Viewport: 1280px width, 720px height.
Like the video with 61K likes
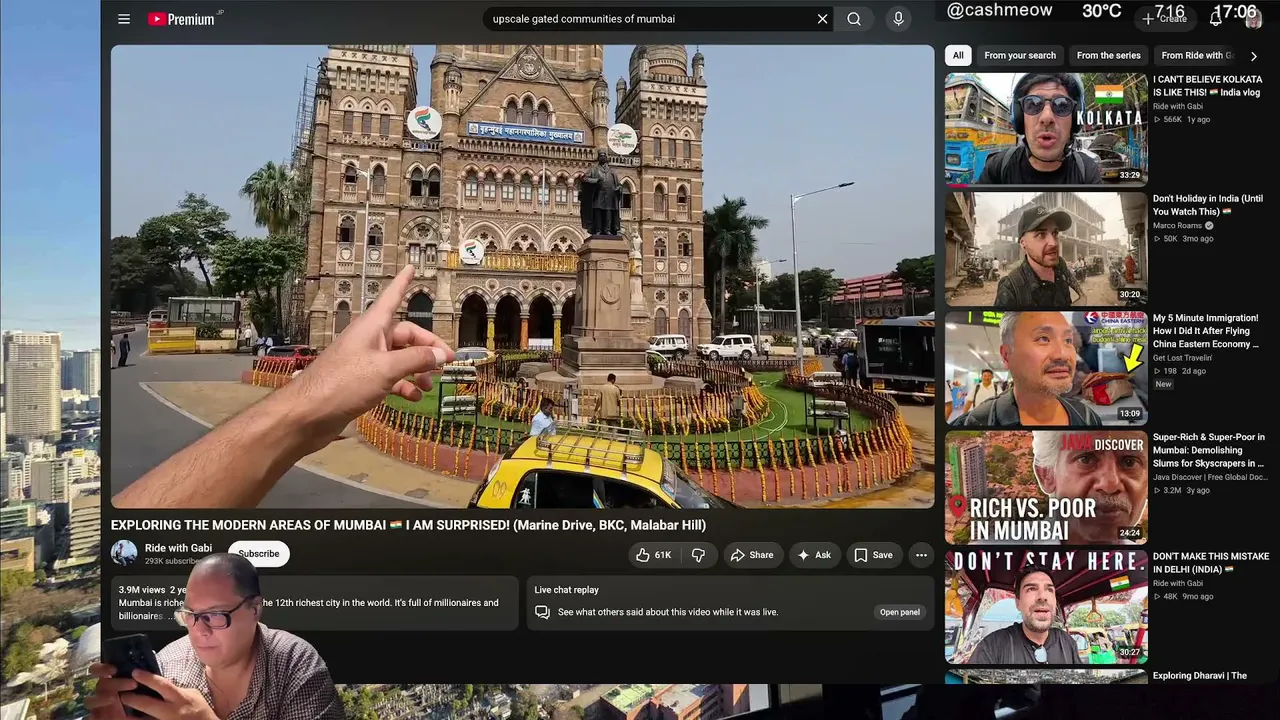pos(653,555)
